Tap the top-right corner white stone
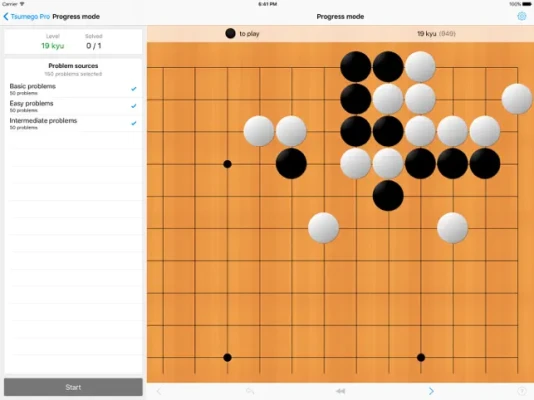 tap(517, 99)
